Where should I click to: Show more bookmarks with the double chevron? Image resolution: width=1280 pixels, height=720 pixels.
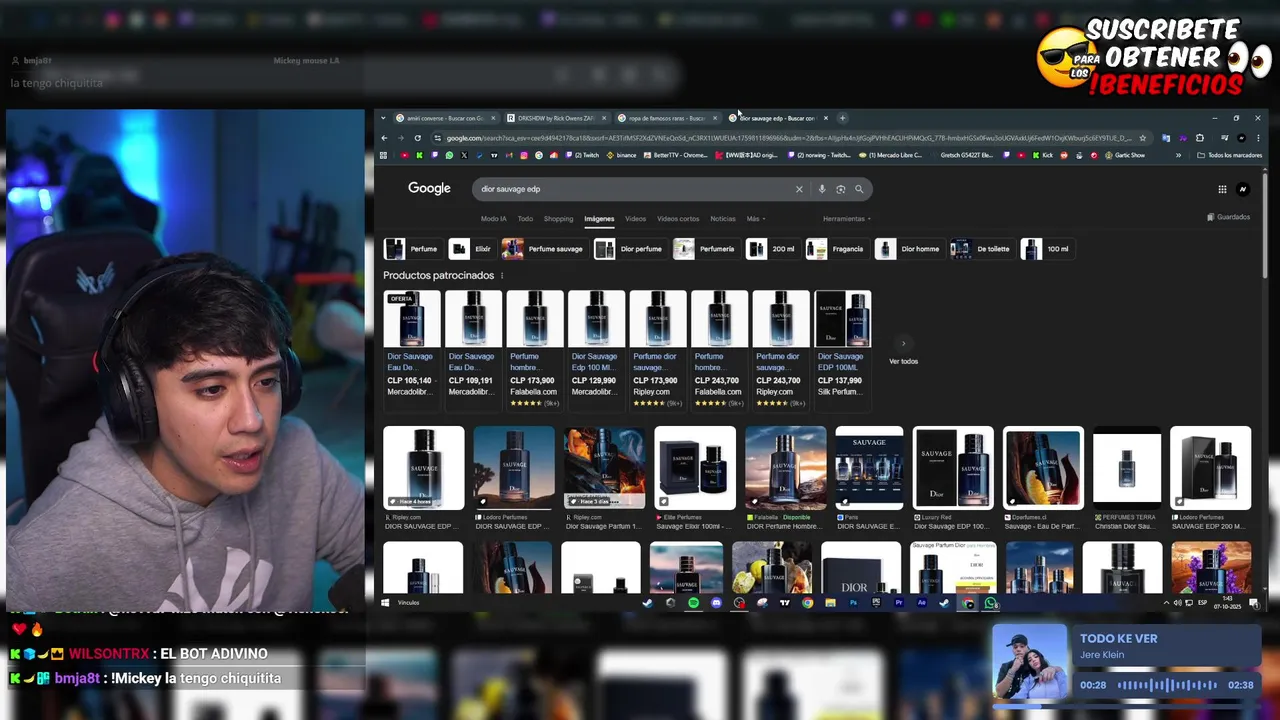[1178, 155]
